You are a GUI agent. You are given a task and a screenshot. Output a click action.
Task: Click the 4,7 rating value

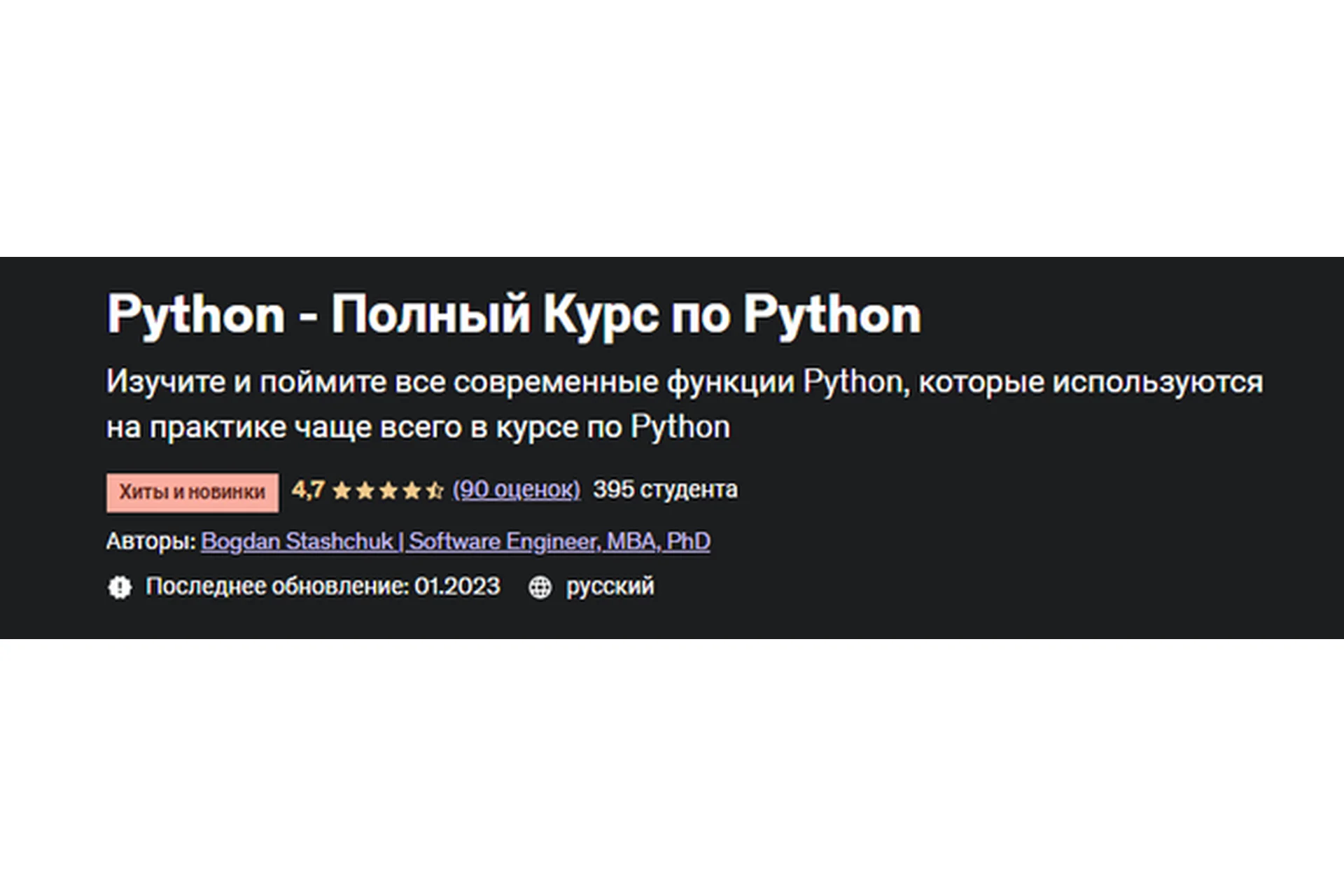point(308,490)
